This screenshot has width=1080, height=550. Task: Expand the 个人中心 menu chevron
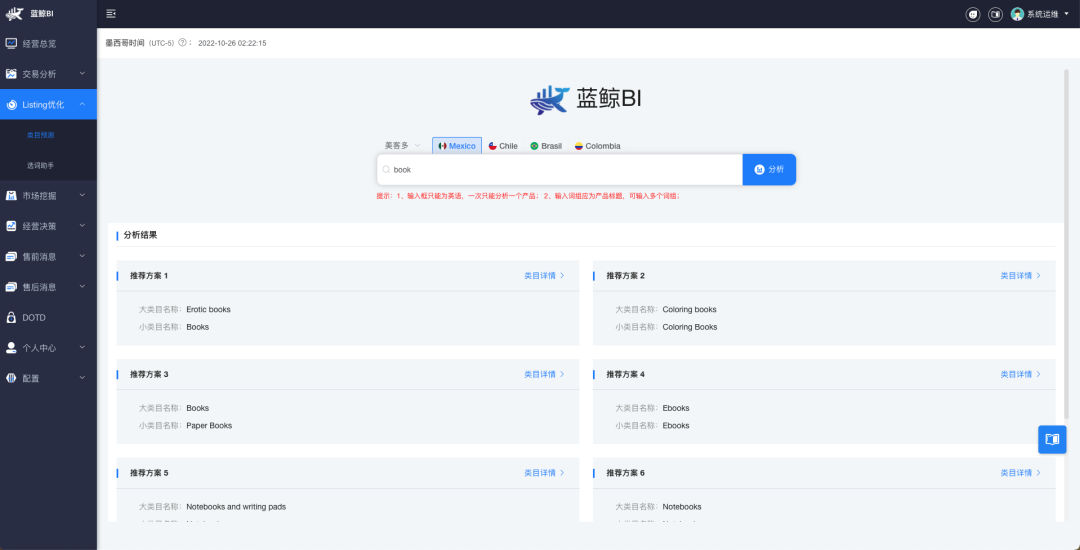pyautogui.click(x=82, y=348)
